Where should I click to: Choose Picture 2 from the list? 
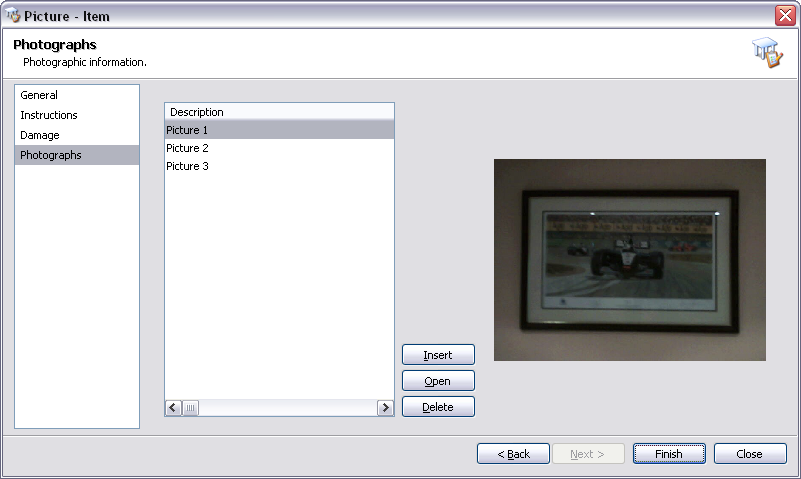point(188,148)
